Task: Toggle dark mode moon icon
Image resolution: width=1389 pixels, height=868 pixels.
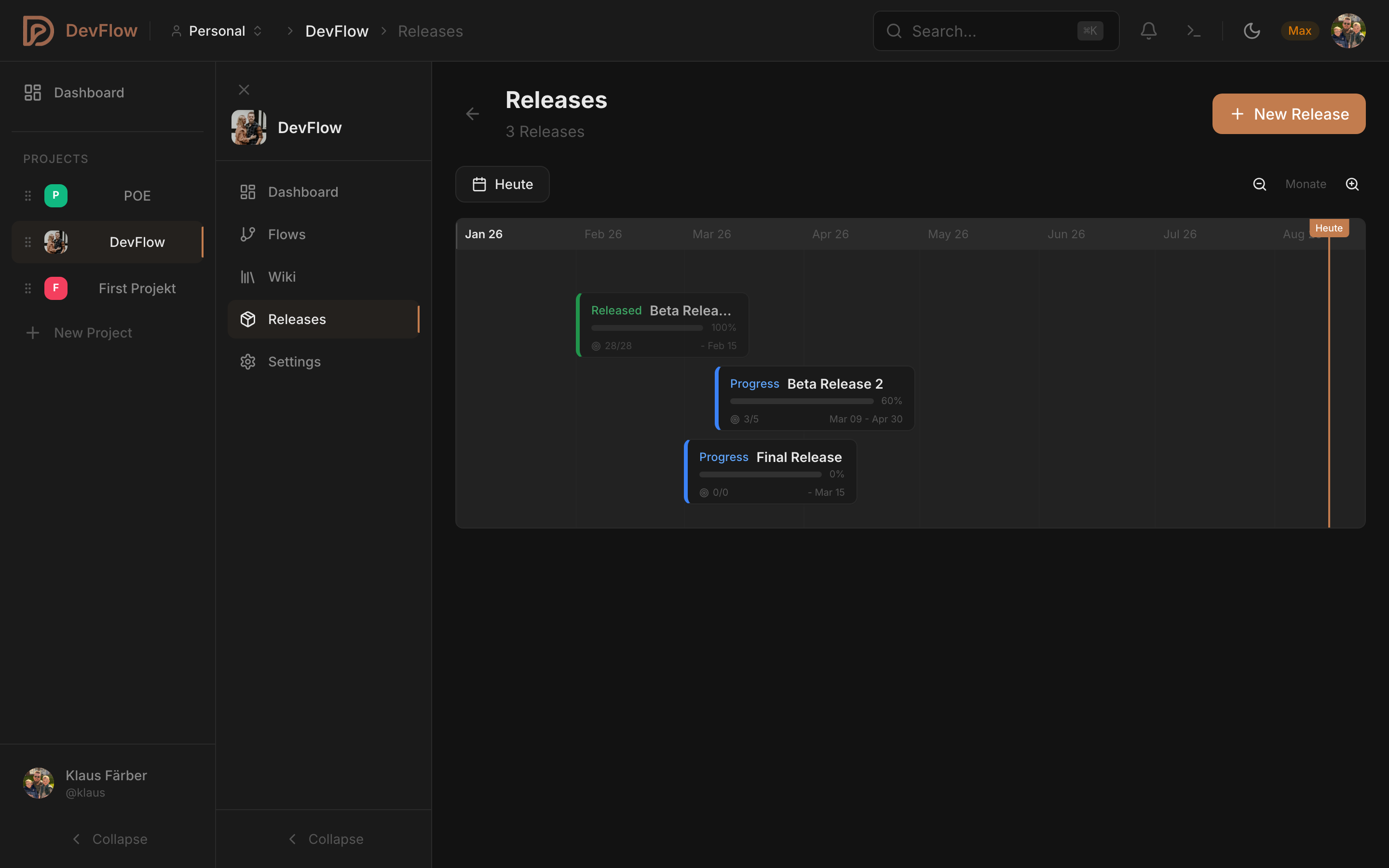Action: pos(1252,31)
